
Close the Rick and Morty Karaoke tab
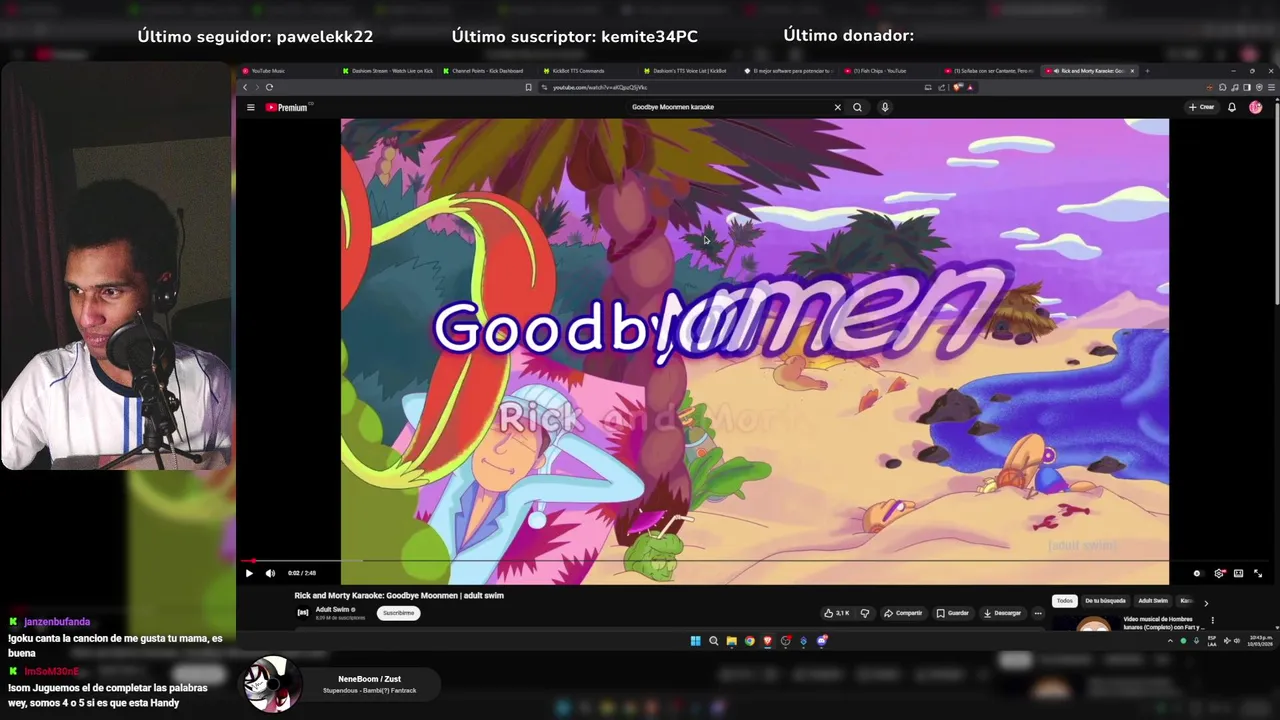pos(1132,71)
